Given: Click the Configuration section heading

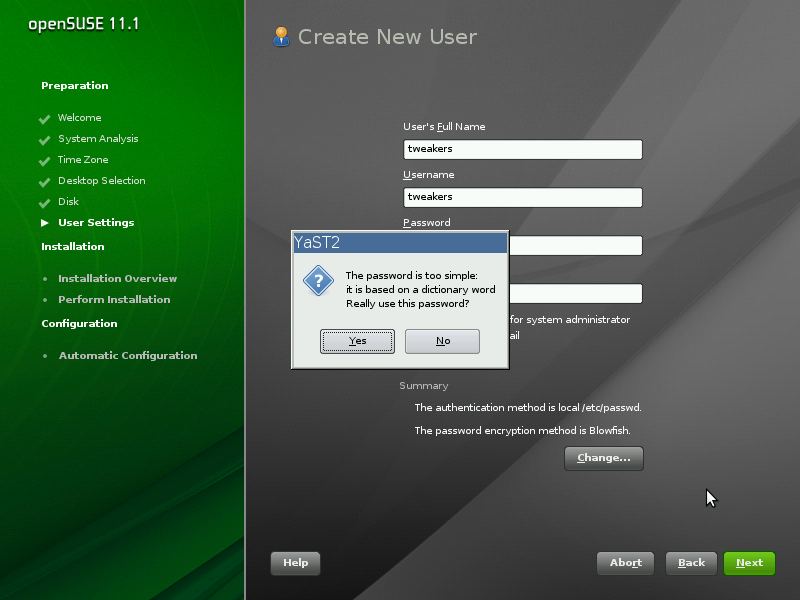Looking at the screenshot, I should pos(79,323).
